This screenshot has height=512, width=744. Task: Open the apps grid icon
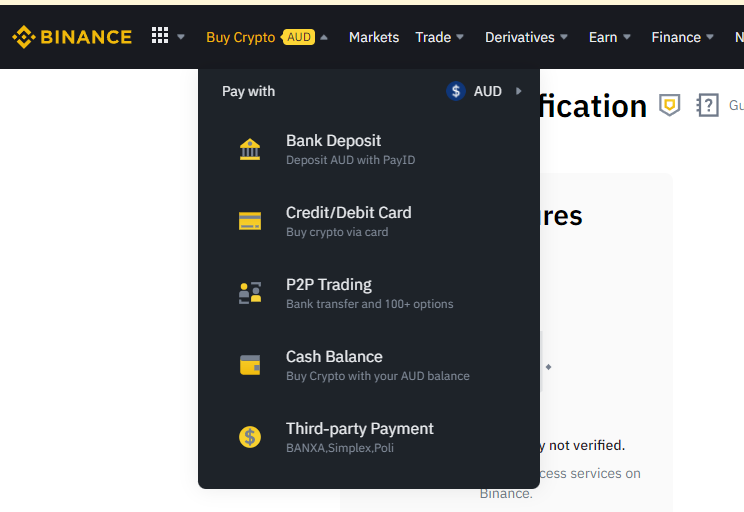(x=160, y=35)
